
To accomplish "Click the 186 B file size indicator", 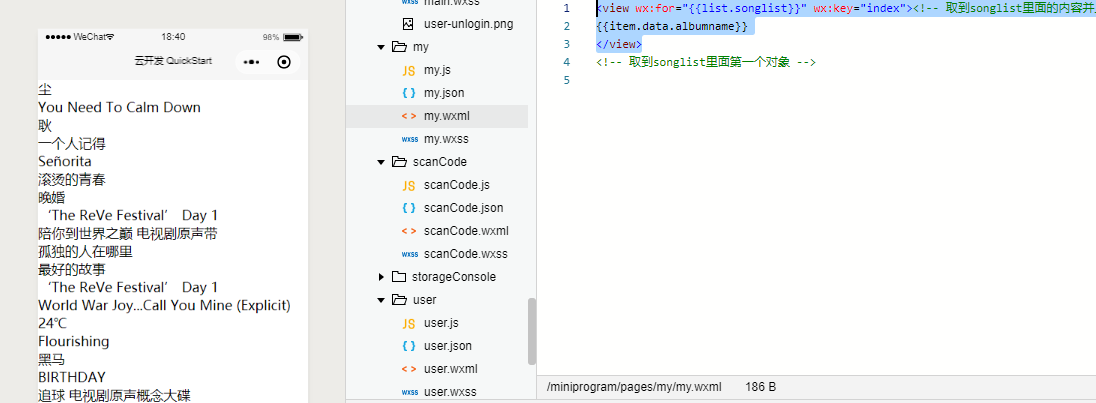I will coord(760,386).
